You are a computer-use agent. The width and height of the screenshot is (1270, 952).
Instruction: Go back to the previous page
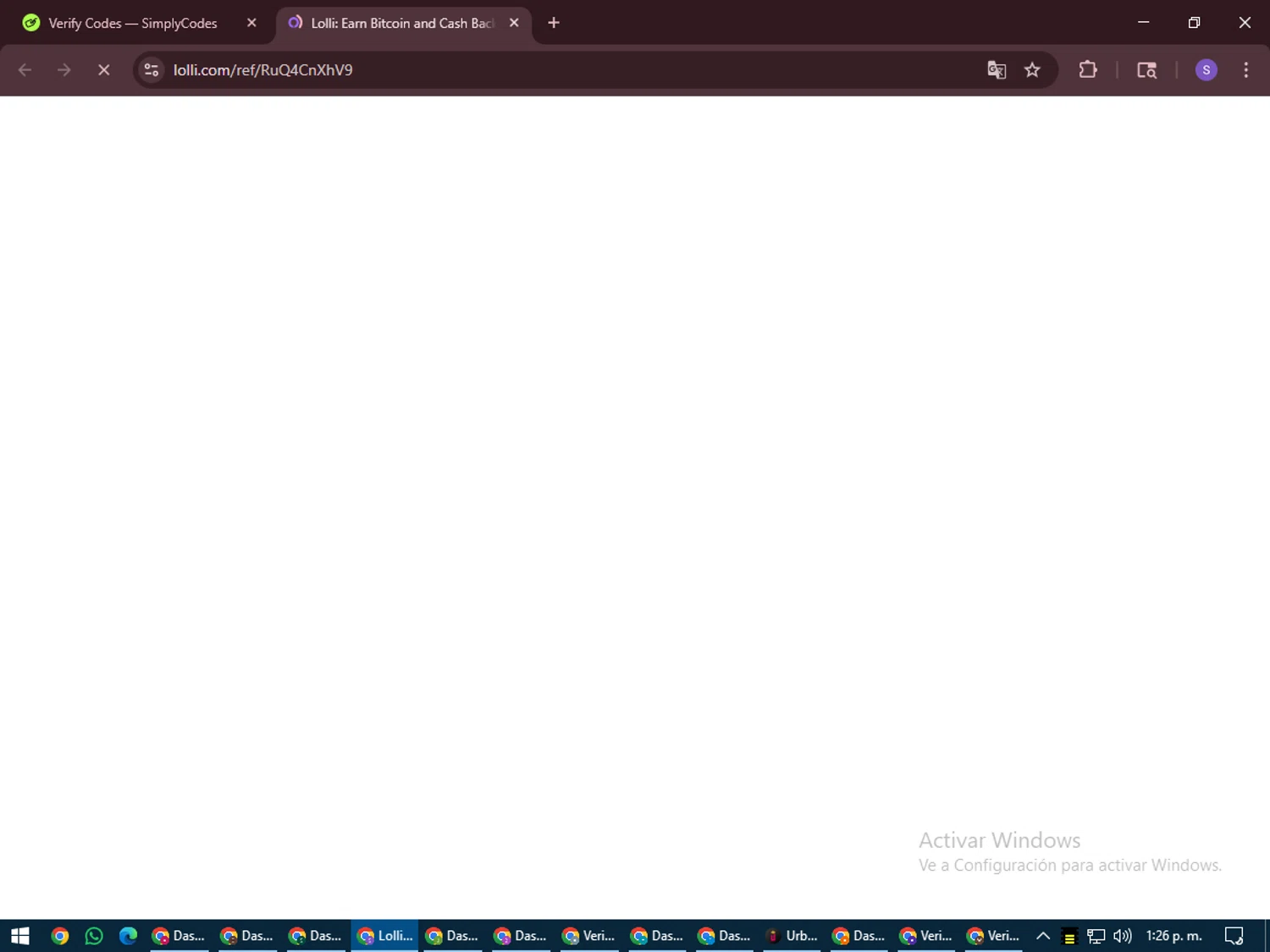(25, 70)
